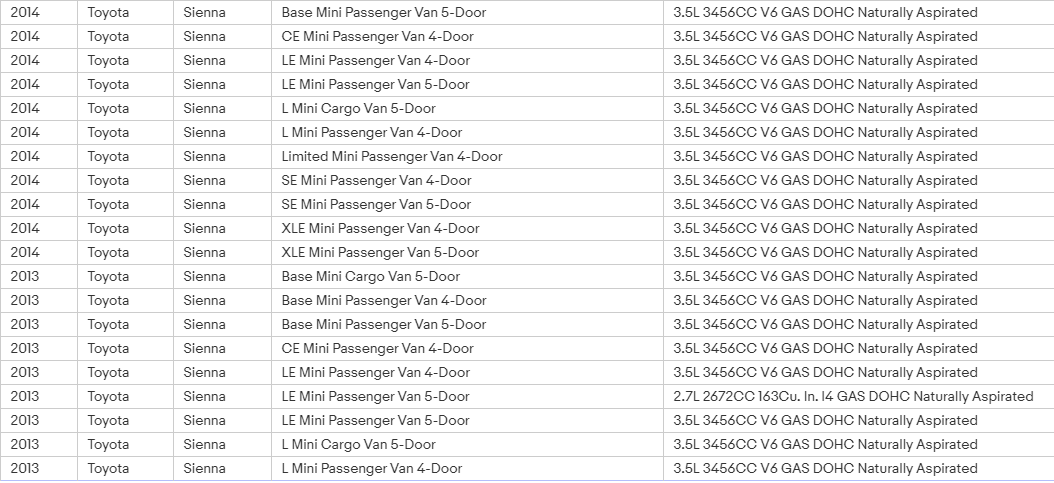Image resolution: width=1054 pixels, height=483 pixels.
Task: Click the 2014 CE Mini Passenger Van 4-Door cell
Action: [467, 36]
